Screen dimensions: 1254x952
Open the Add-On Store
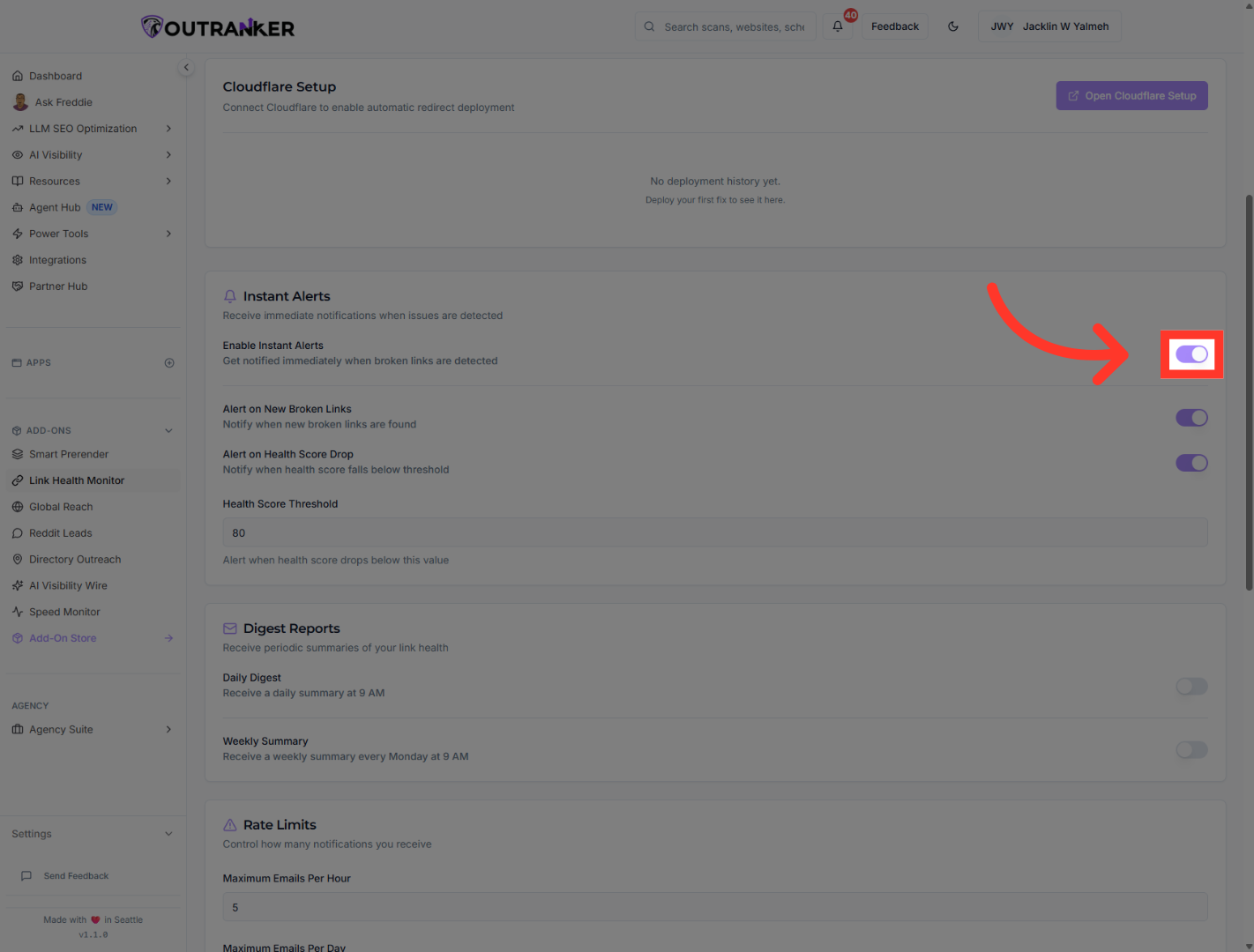[93, 639]
